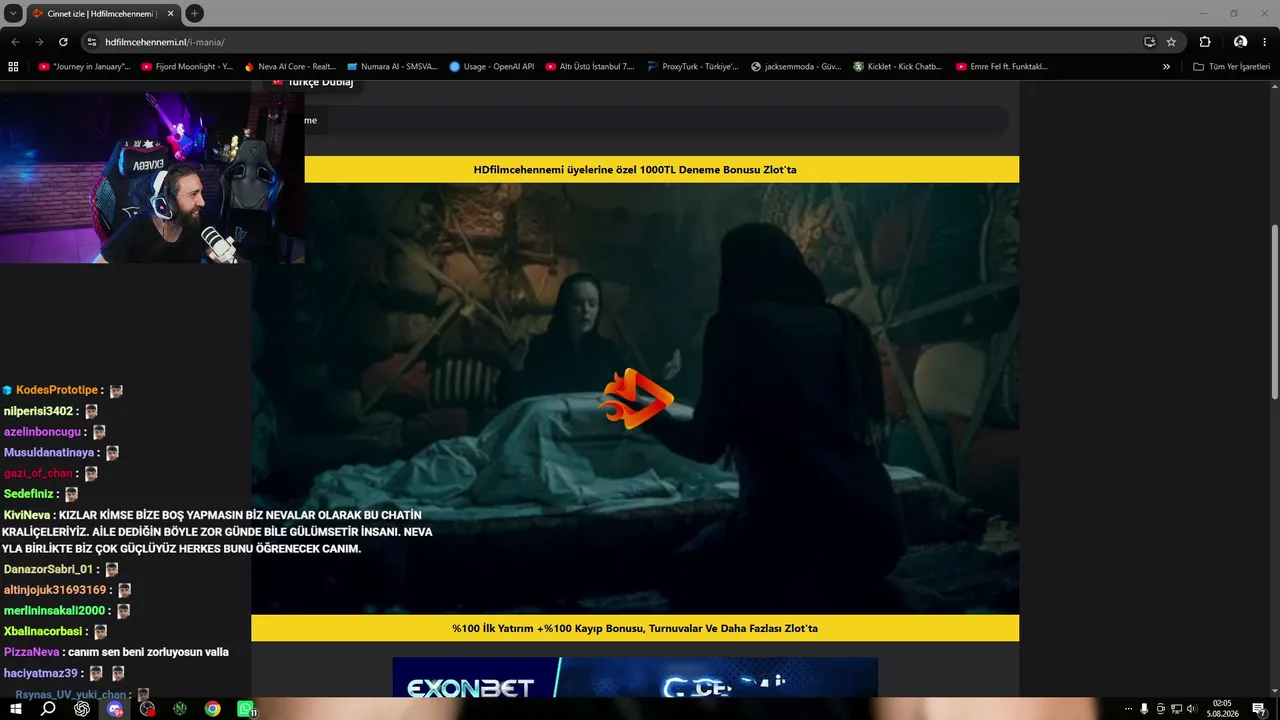Open the Windows notification center
The image size is (1280, 720).
click(1259, 709)
